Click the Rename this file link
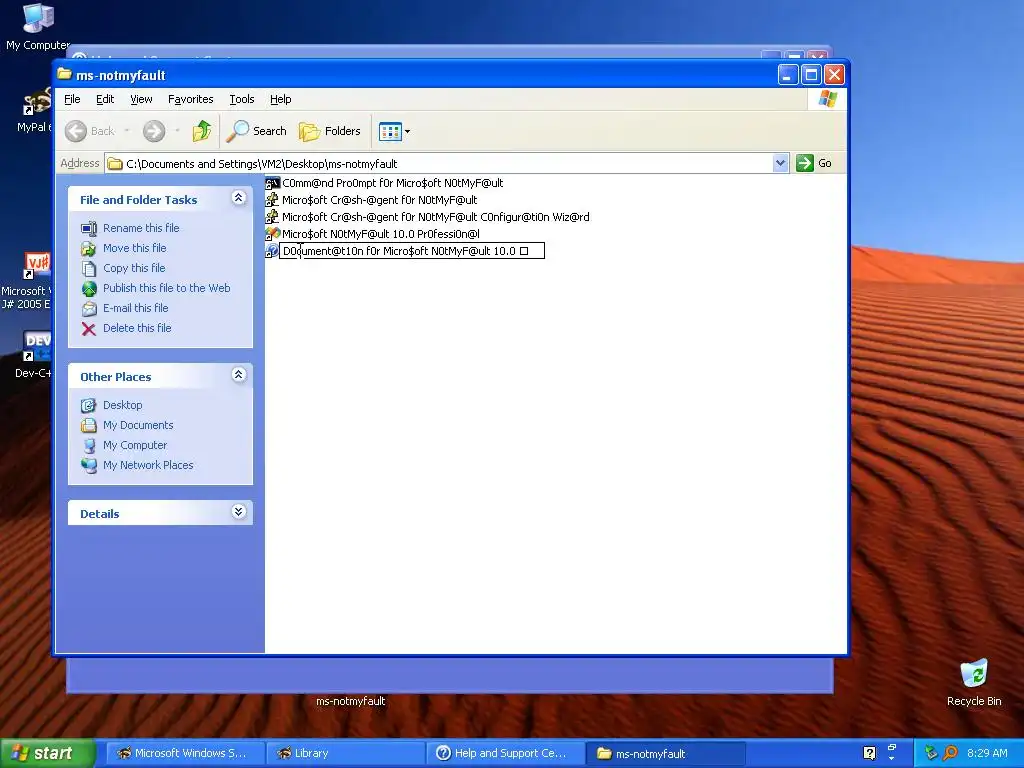This screenshot has height=768, width=1024. click(141, 228)
